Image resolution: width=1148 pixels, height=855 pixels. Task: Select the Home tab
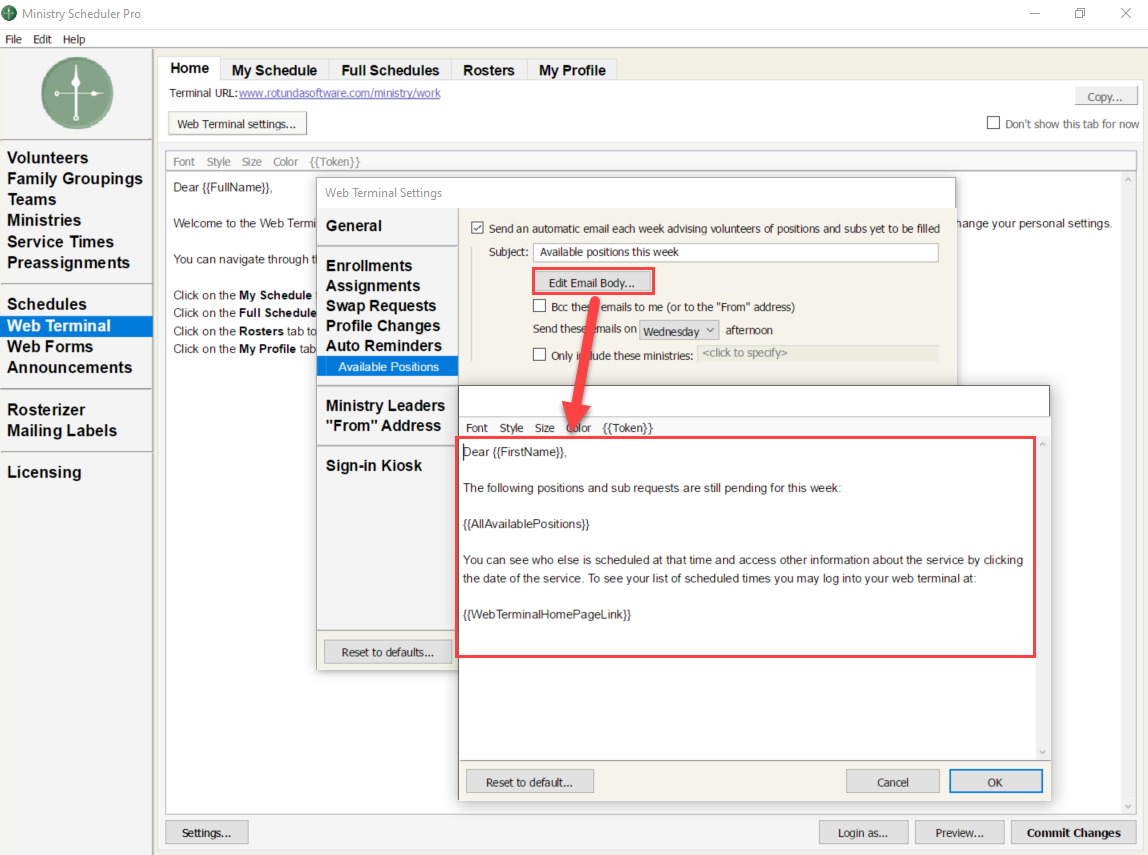point(190,68)
